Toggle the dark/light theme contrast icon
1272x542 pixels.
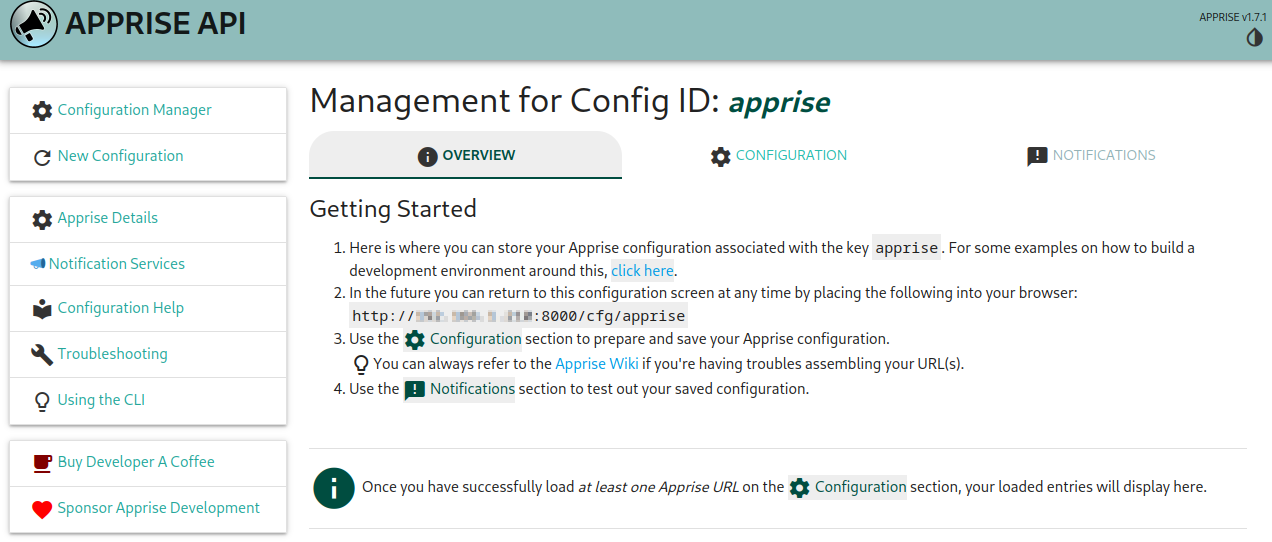click(1254, 37)
